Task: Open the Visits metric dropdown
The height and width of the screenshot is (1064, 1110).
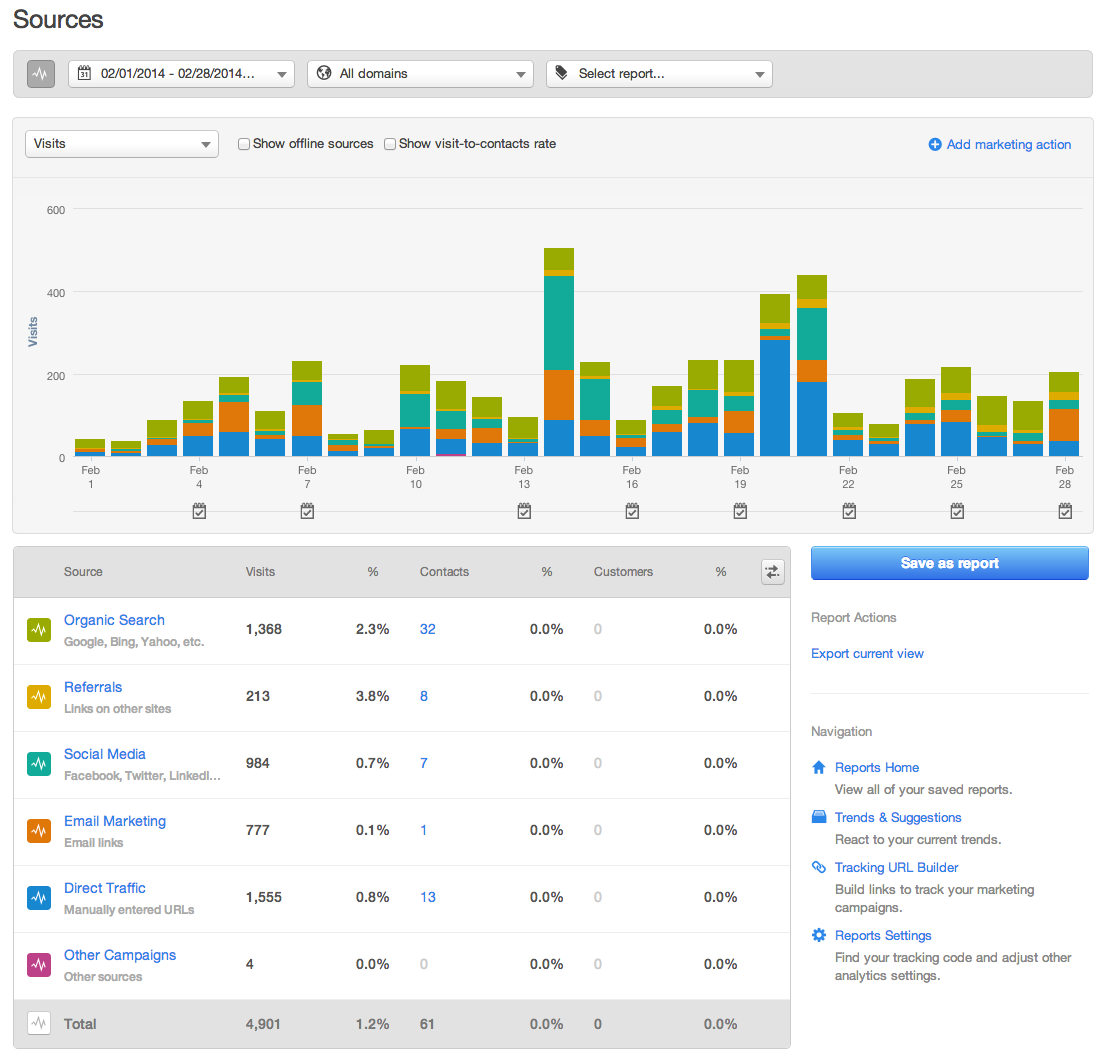Action: point(122,144)
